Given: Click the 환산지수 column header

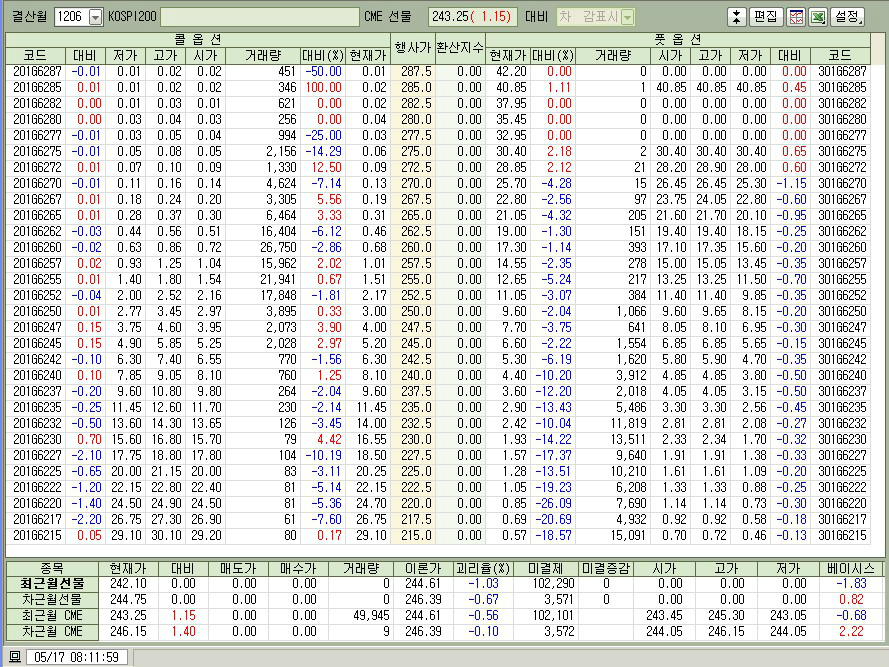Looking at the screenshot, I should pyautogui.click(x=459, y=47).
